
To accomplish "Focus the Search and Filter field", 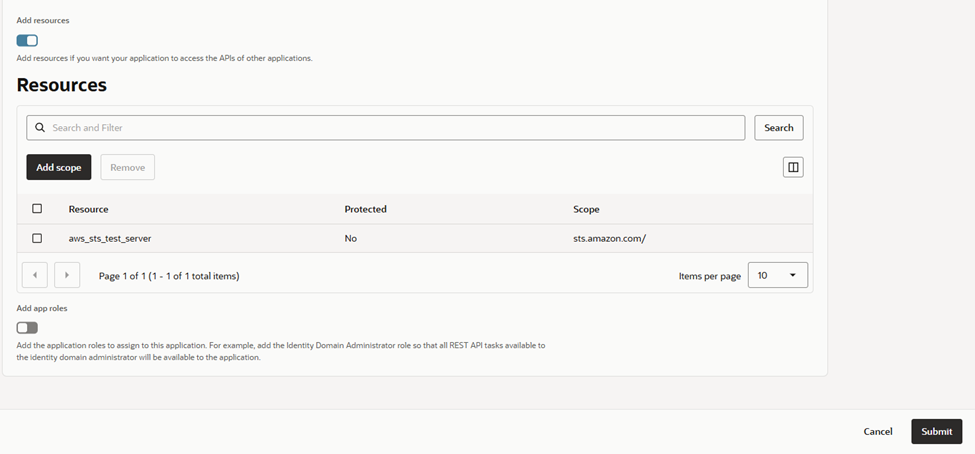I will (395, 128).
